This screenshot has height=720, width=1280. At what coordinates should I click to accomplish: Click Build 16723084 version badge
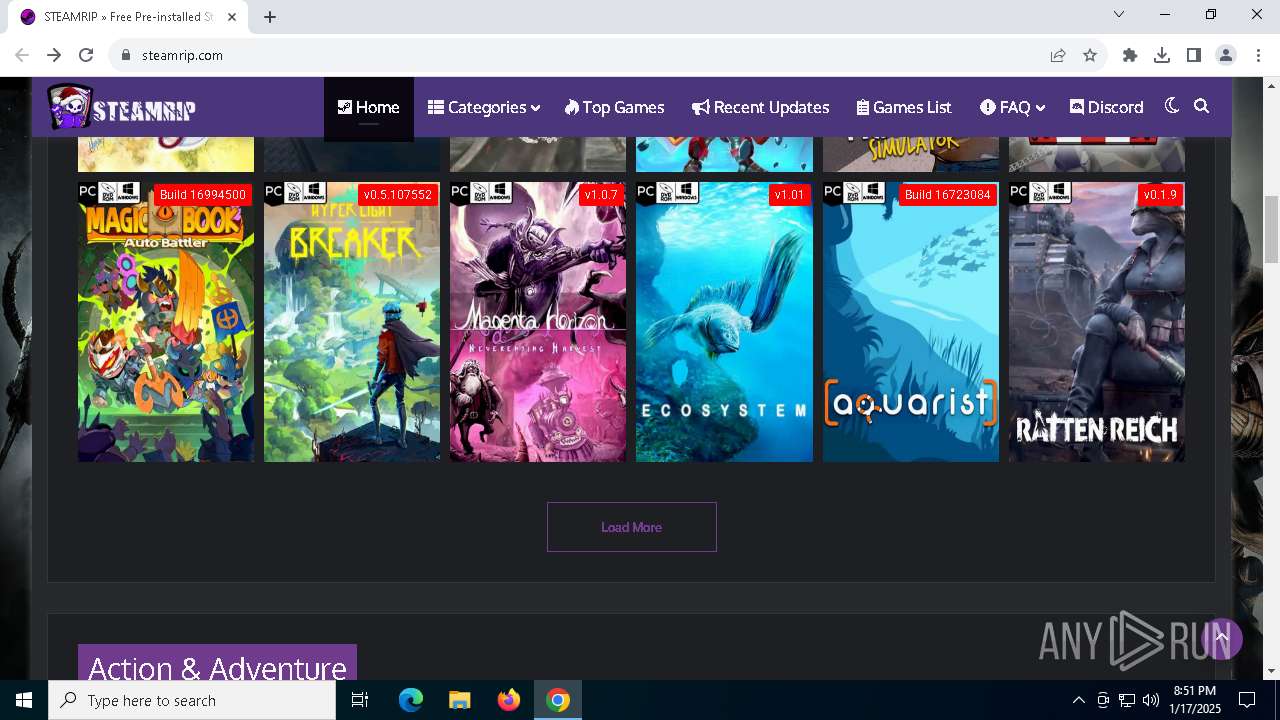pyautogui.click(x=948, y=195)
